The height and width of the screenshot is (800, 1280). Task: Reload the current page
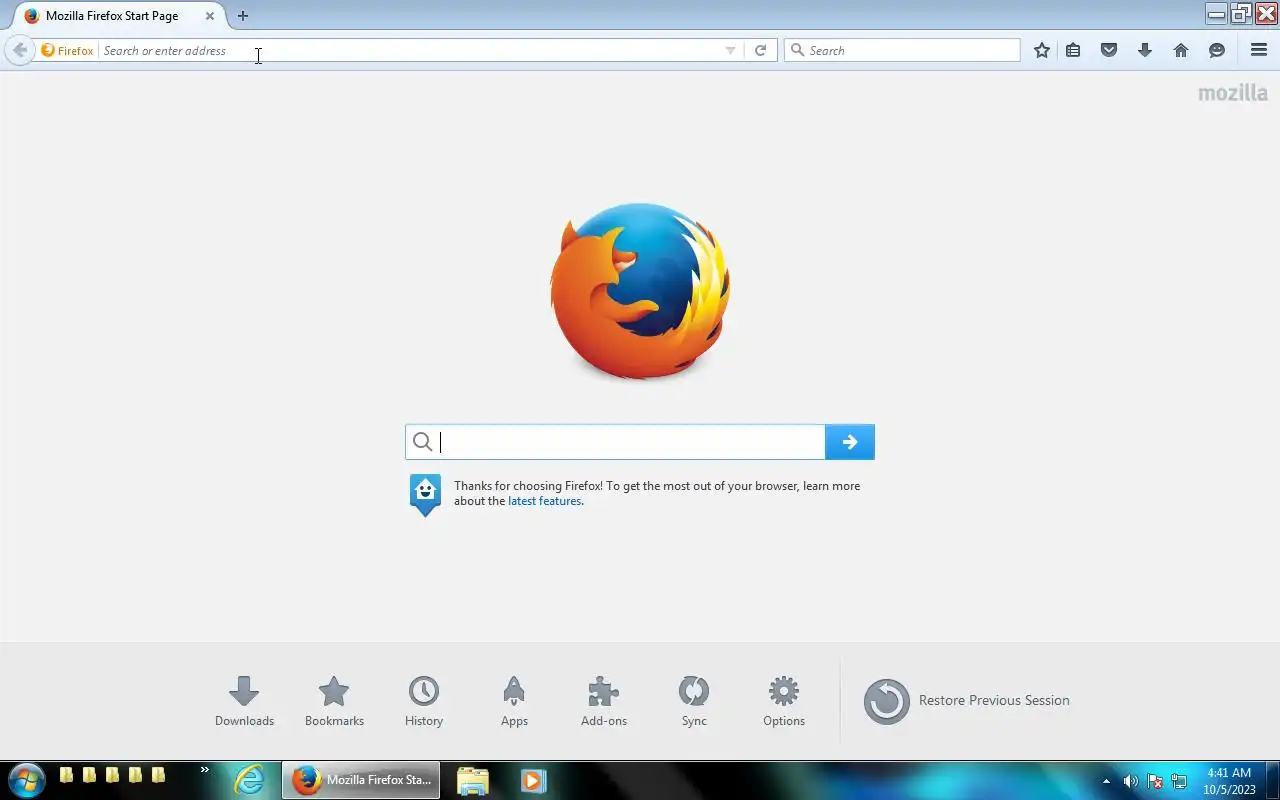760,50
